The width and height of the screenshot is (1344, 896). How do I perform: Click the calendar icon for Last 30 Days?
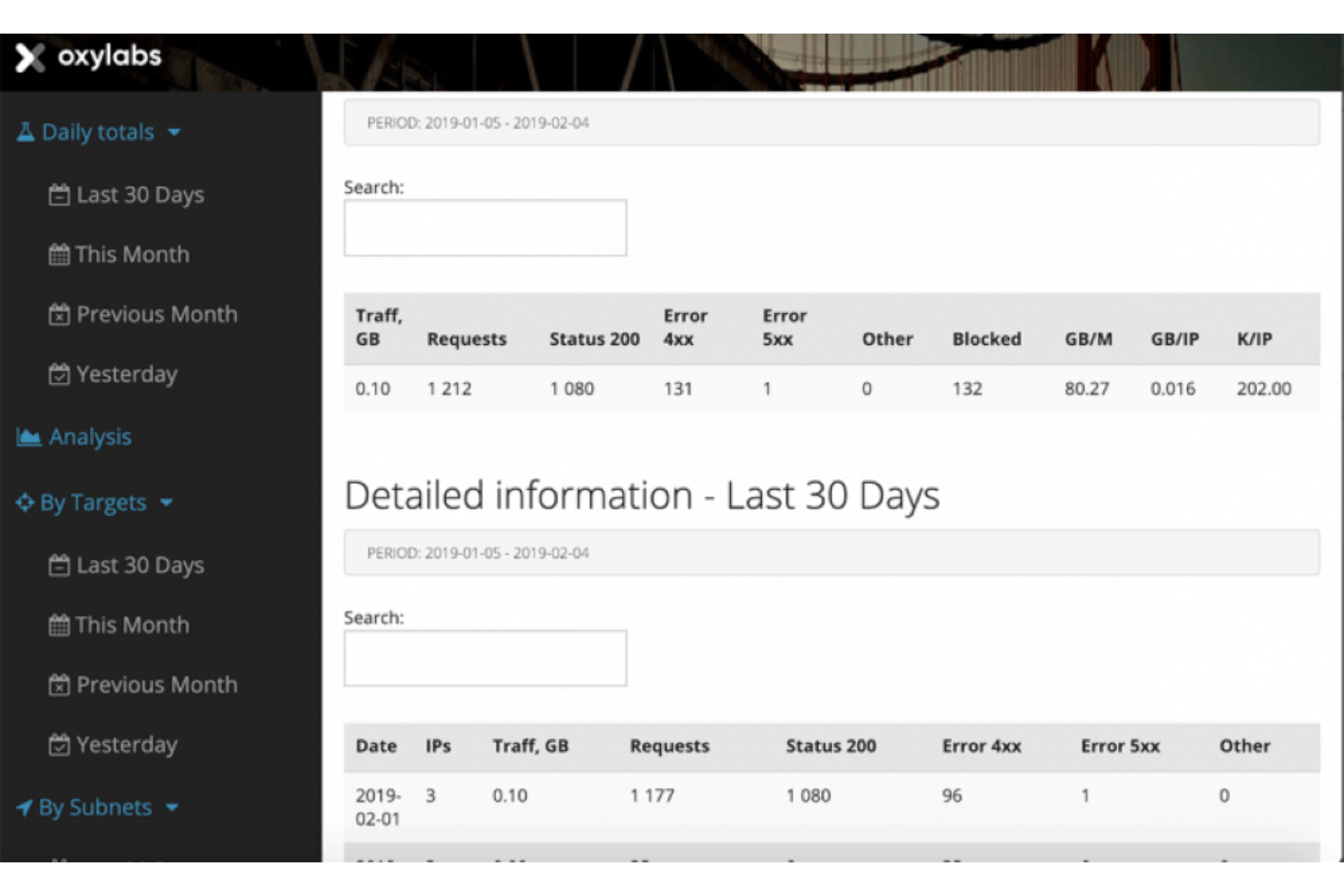tap(59, 194)
